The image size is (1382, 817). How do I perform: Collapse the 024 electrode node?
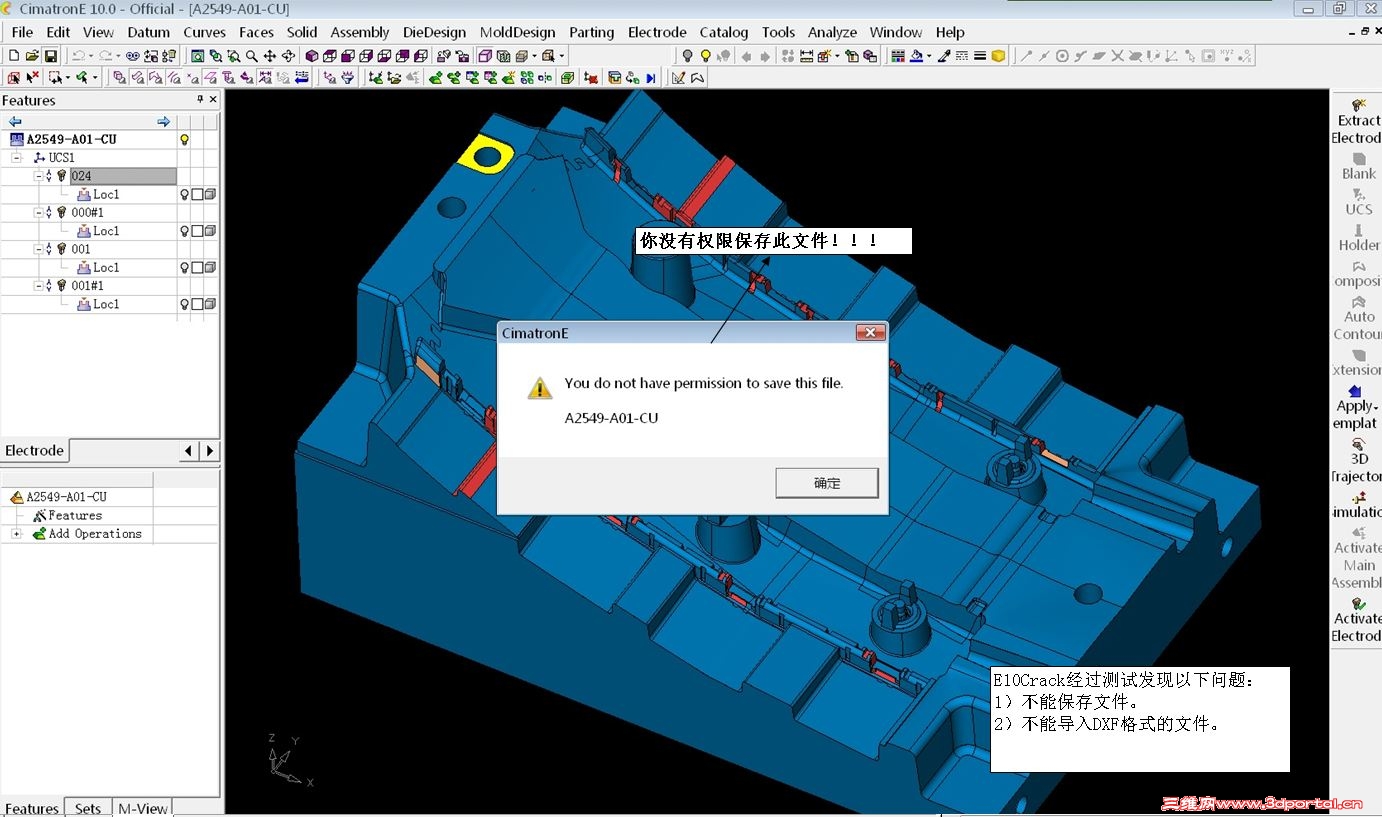pyautogui.click(x=38, y=176)
